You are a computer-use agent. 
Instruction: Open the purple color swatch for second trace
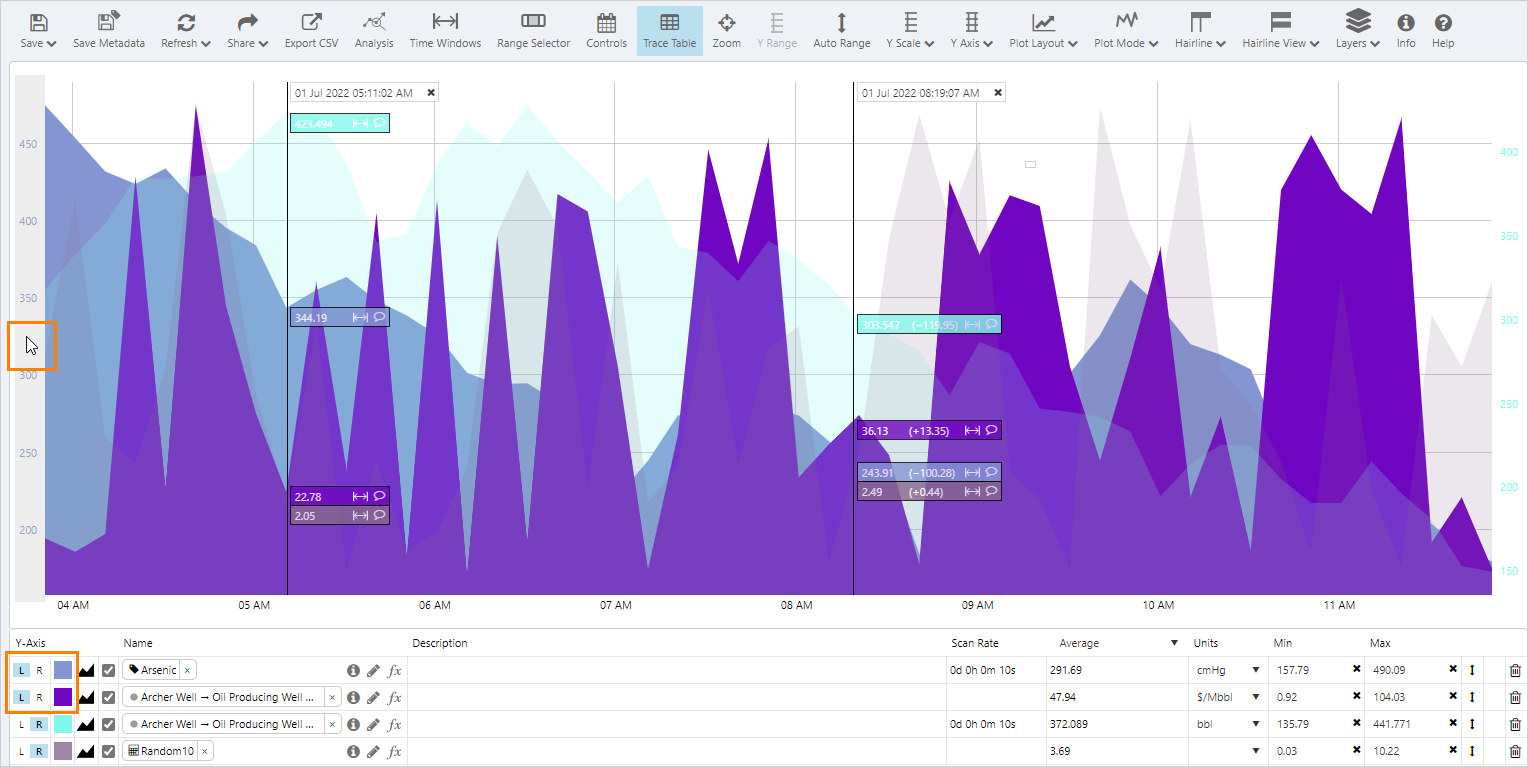pyautogui.click(x=63, y=697)
